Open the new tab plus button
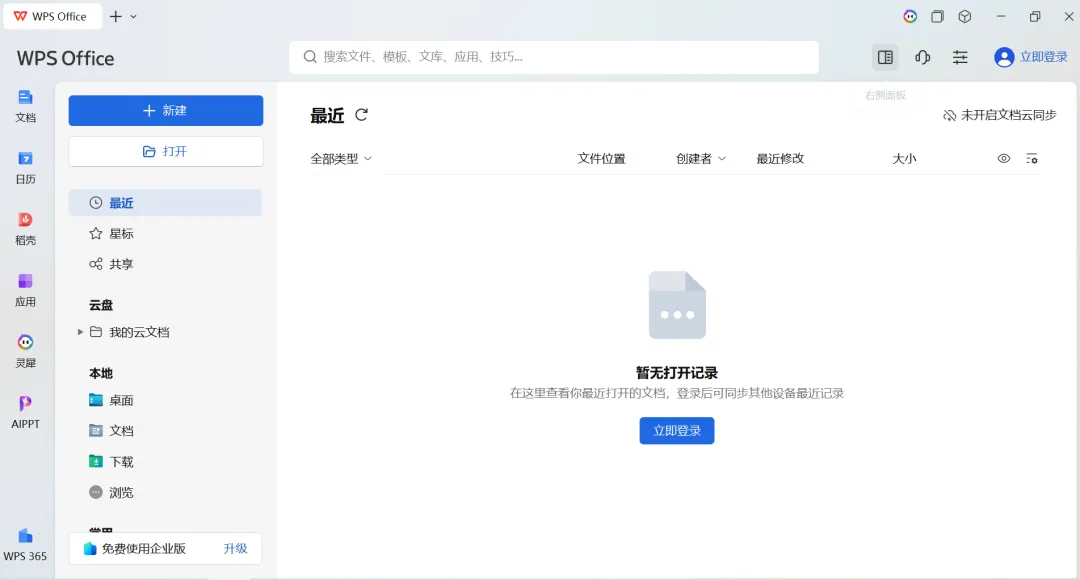Viewport: 1080px width, 580px height. (116, 17)
